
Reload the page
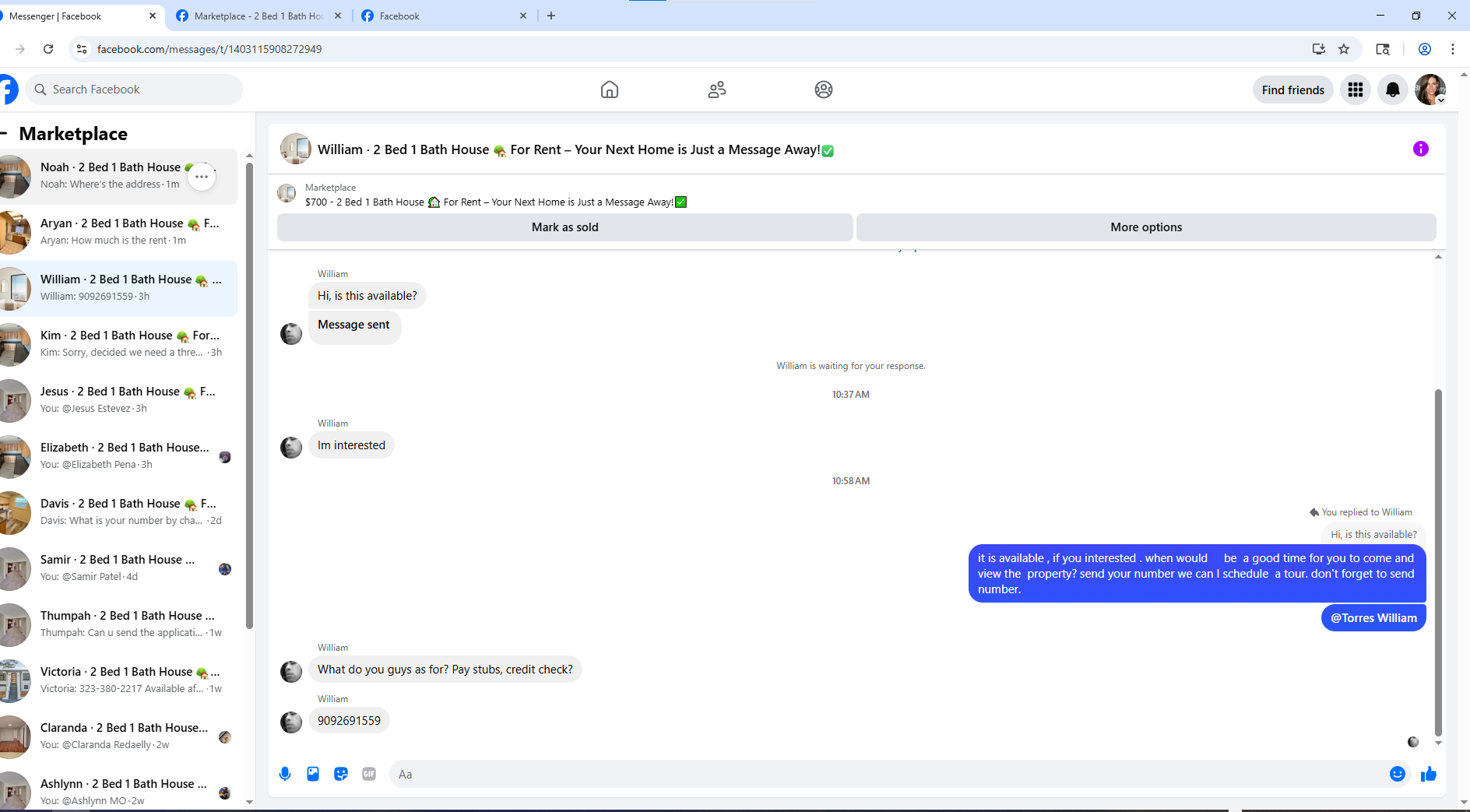[x=48, y=49]
